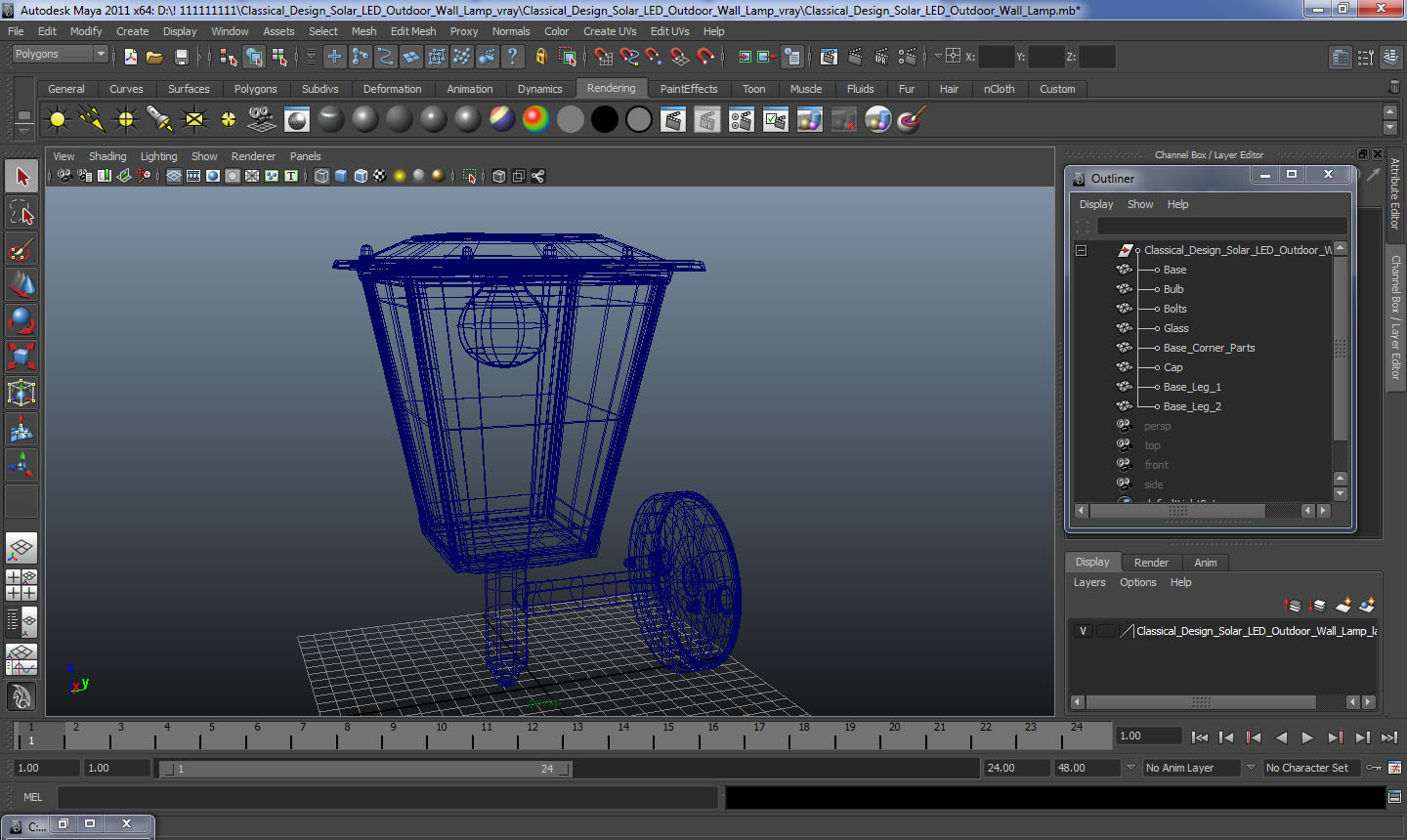Click the current frame field showing 1.00
Screen dimensions: 1407x840
(x=1149, y=735)
